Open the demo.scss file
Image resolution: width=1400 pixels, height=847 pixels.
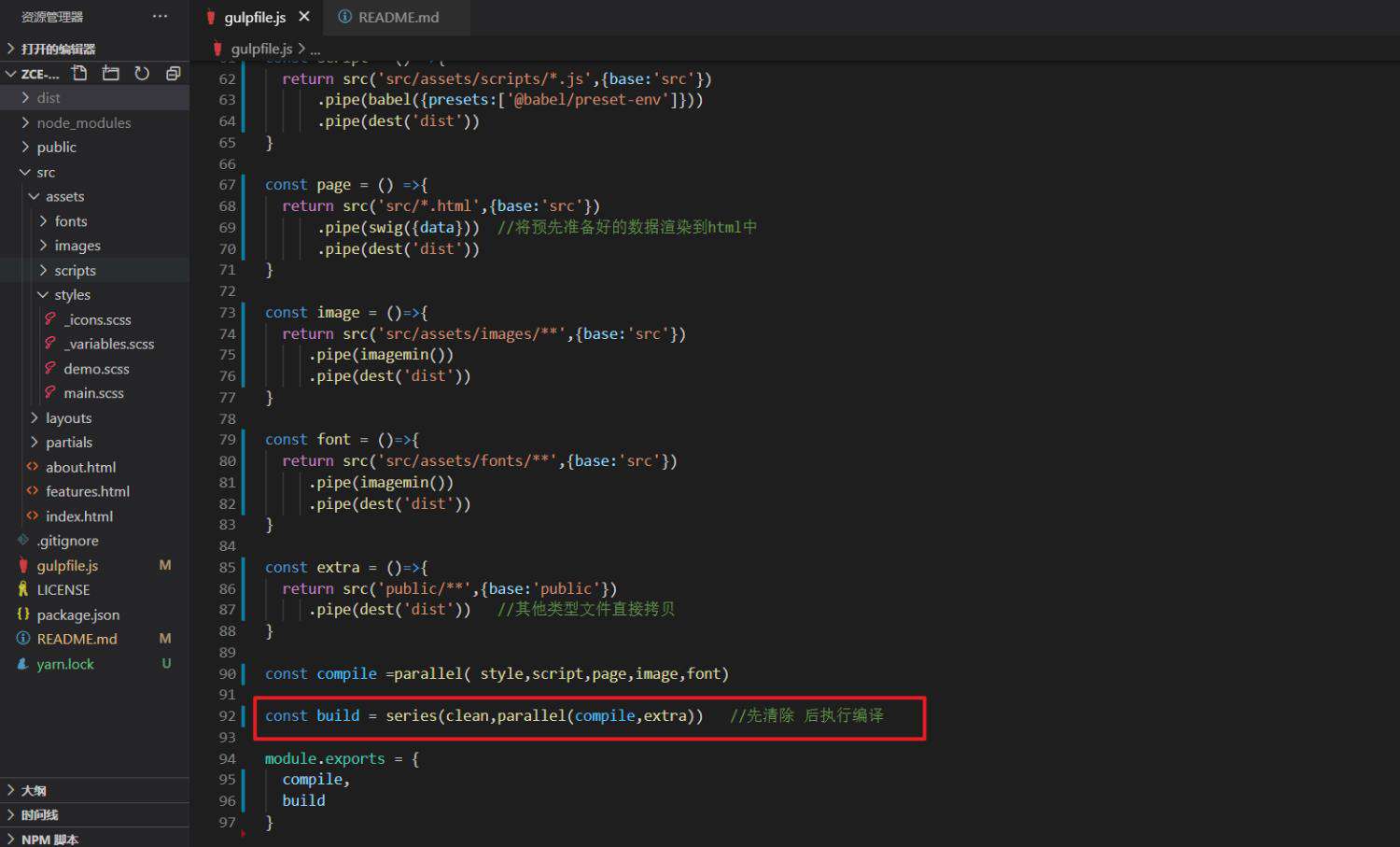pyautogui.click(x=94, y=369)
